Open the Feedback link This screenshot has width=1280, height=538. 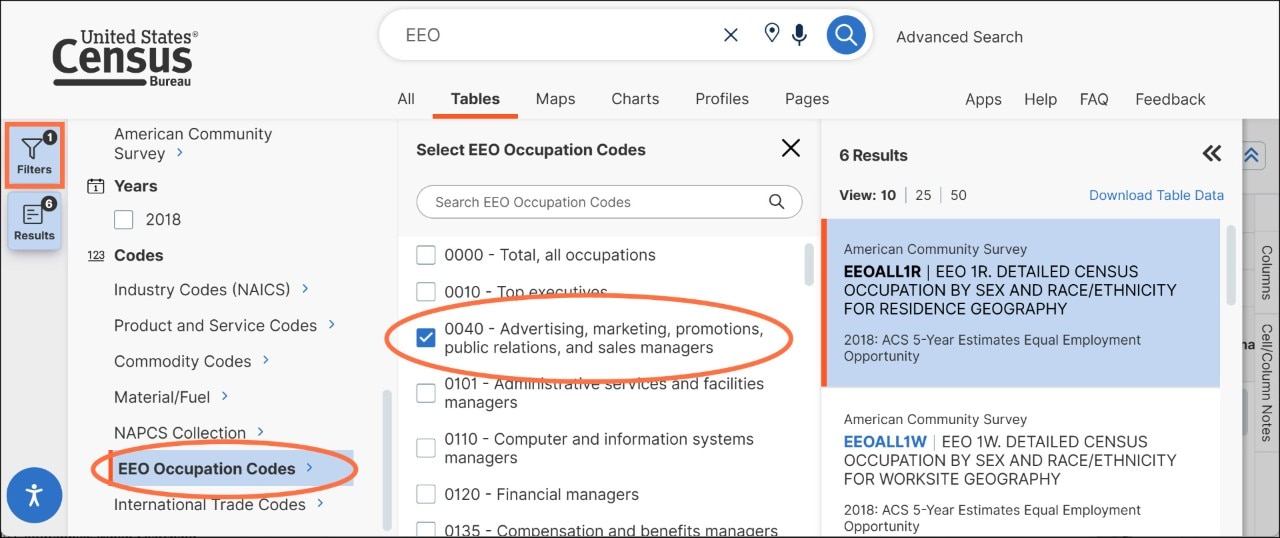(1170, 99)
